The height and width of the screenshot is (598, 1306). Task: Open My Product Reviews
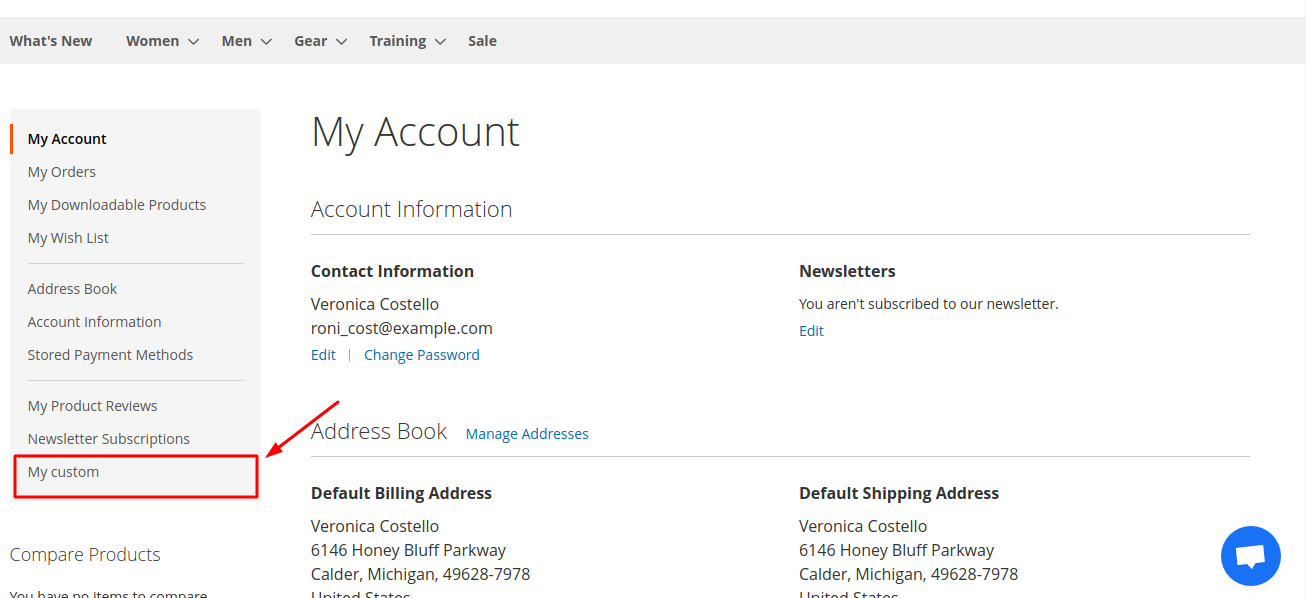(92, 405)
